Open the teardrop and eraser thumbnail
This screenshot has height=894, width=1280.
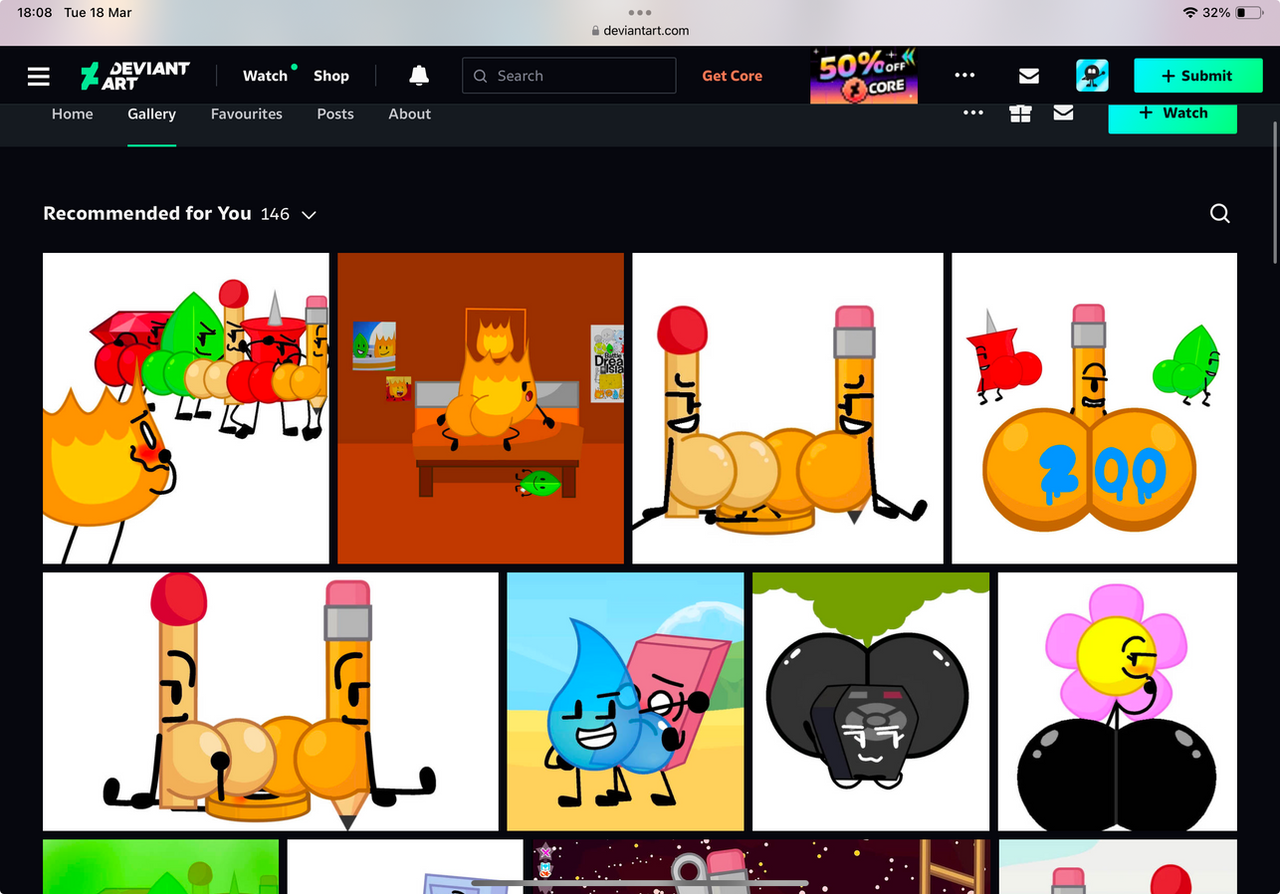click(x=625, y=701)
